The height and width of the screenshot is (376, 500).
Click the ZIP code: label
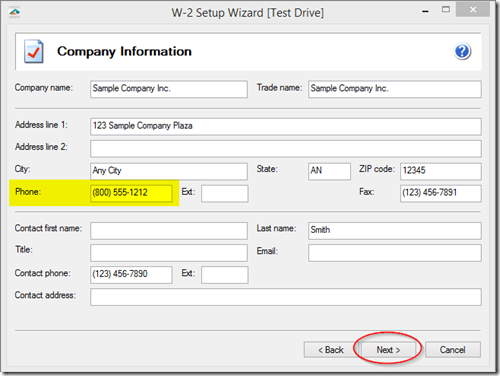(x=377, y=169)
